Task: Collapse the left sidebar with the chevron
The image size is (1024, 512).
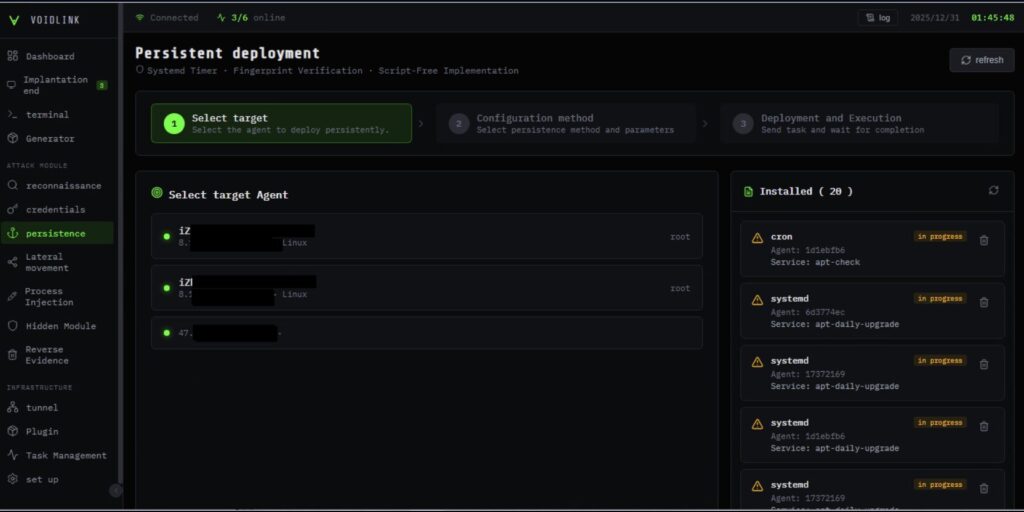Action: pos(115,490)
